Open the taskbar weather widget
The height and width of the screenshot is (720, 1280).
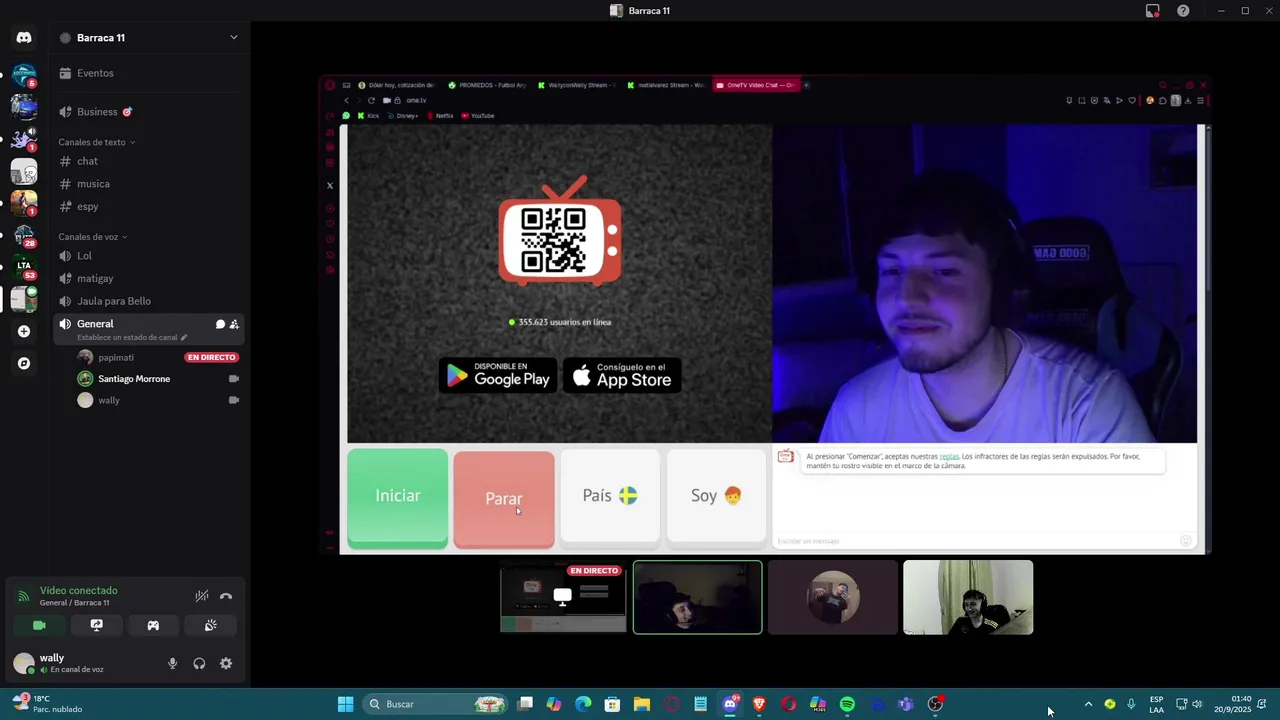pos(48,704)
